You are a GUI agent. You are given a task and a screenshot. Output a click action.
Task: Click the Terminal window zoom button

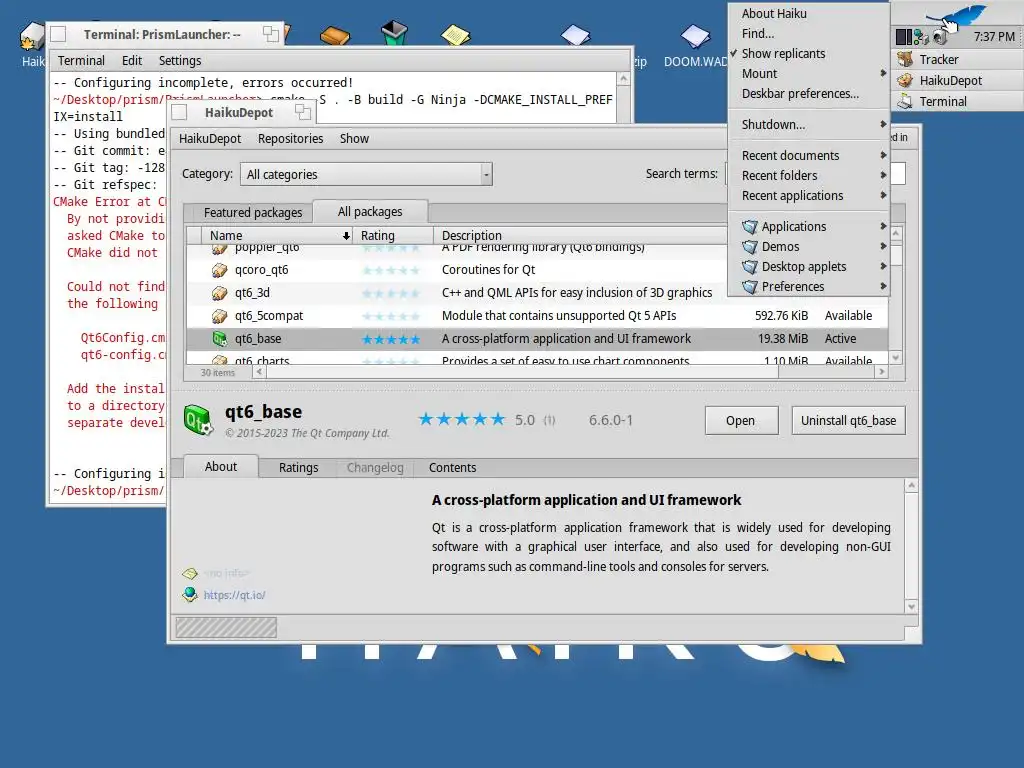(x=270, y=34)
